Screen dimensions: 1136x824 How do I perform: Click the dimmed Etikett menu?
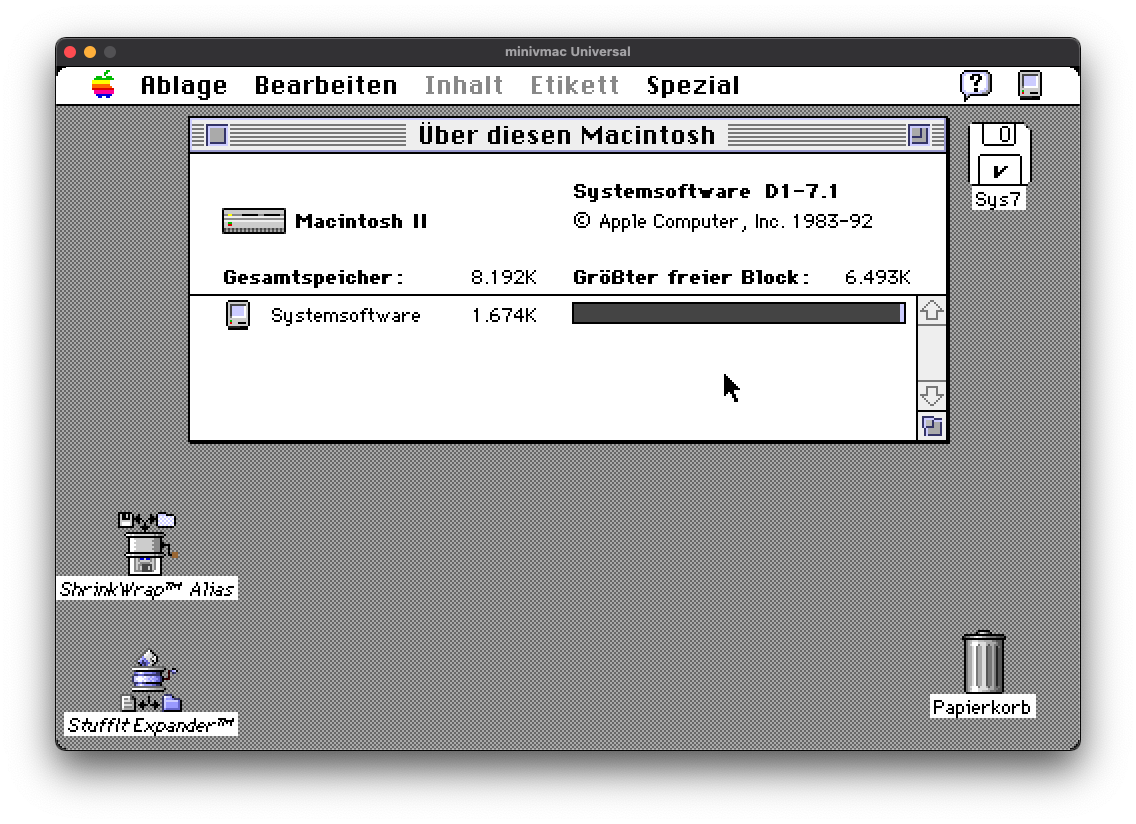[575, 86]
